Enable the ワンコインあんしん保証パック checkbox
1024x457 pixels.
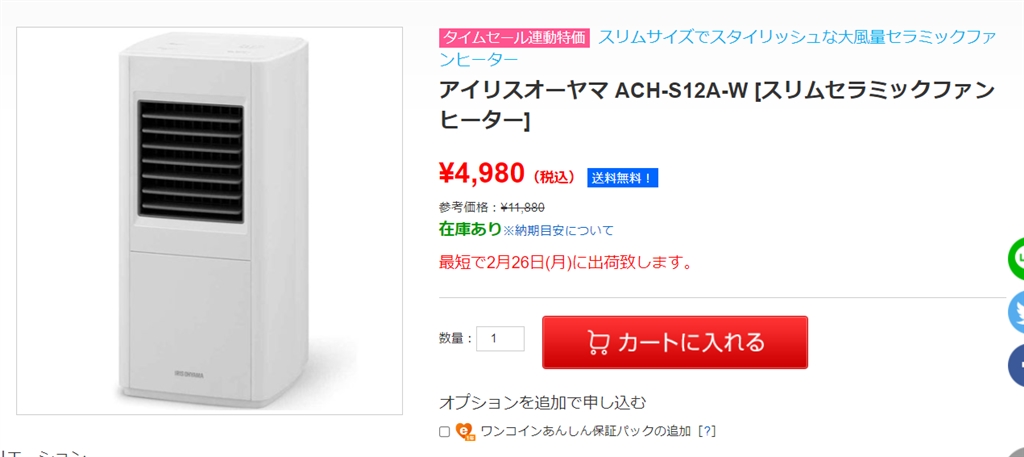pyautogui.click(x=444, y=432)
